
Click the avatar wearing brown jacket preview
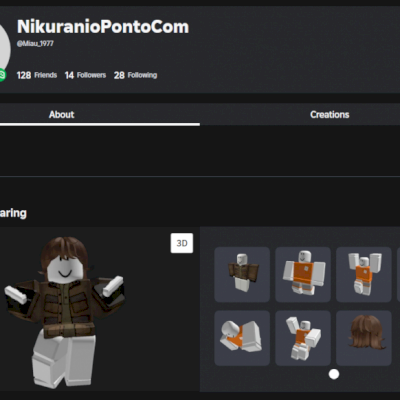click(x=65, y=312)
